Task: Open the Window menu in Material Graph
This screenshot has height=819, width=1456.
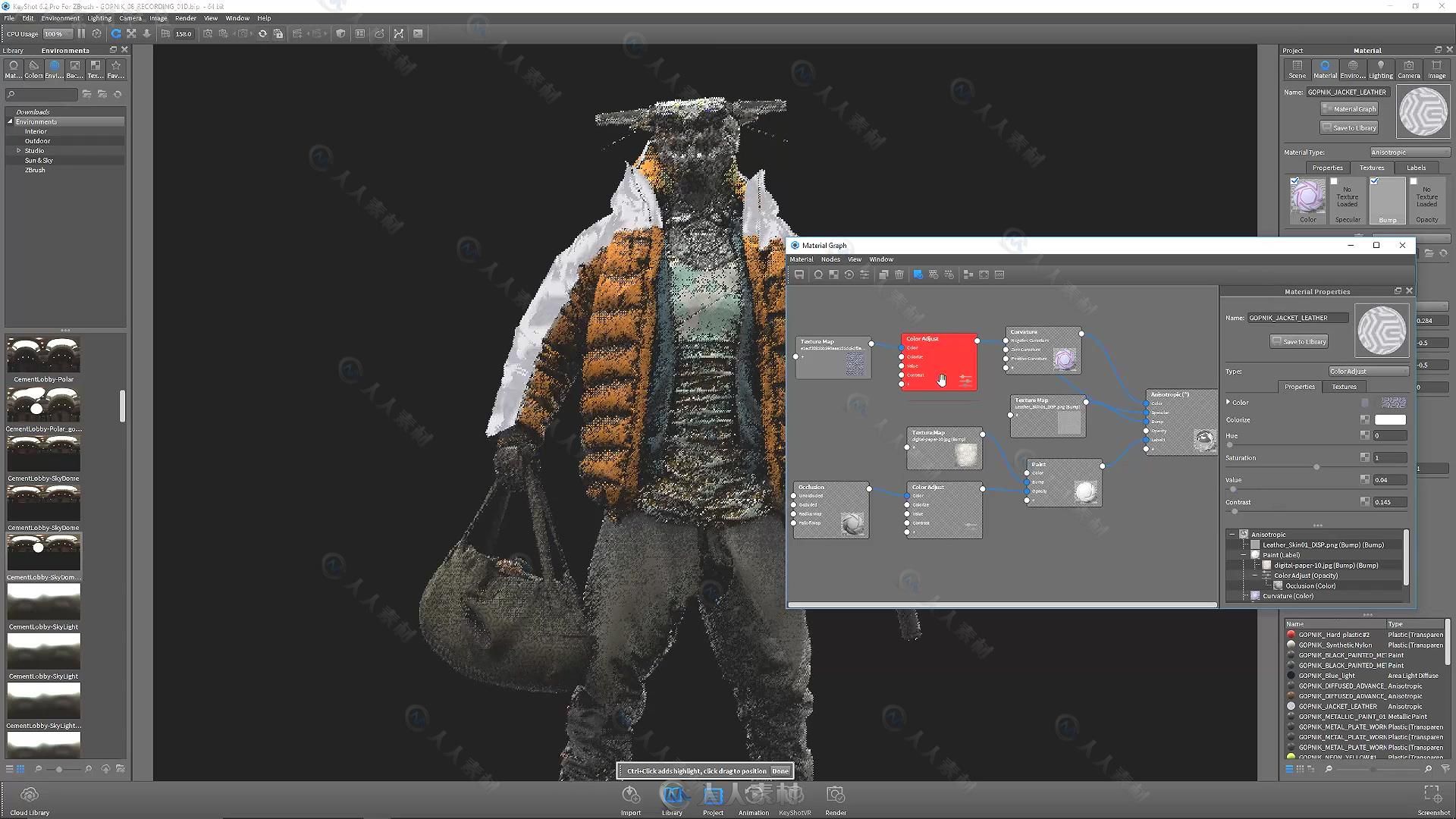Action: 880,259
